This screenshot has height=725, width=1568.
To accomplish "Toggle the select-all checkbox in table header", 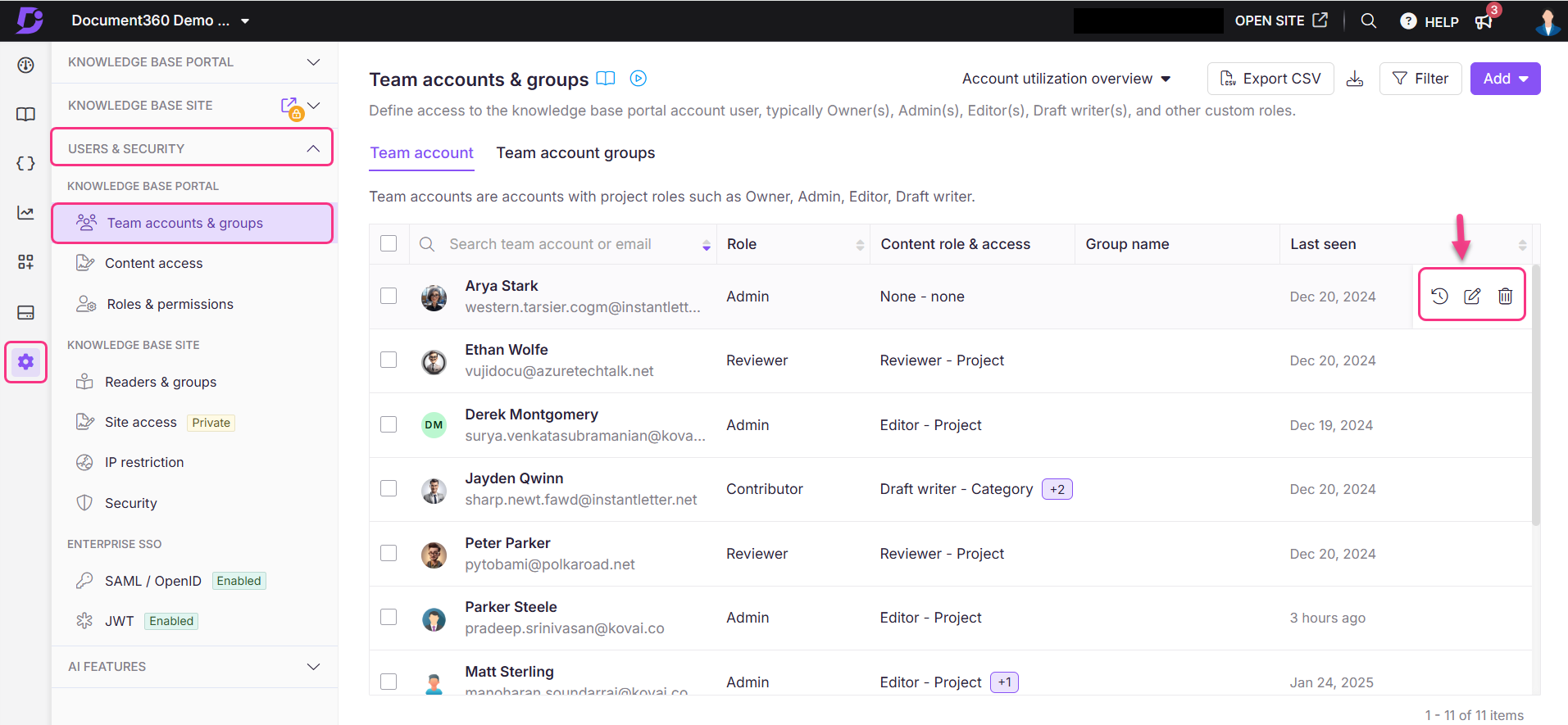I will point(389,243).
